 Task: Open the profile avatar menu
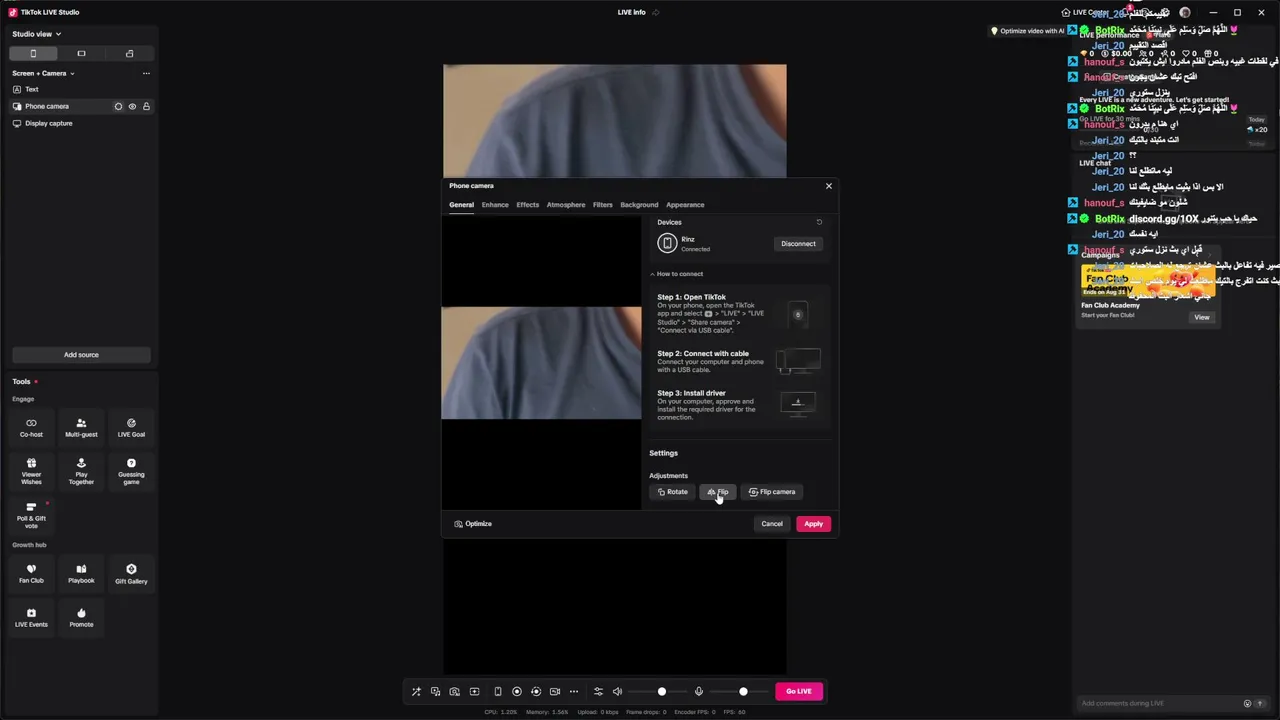point(1185,12)
